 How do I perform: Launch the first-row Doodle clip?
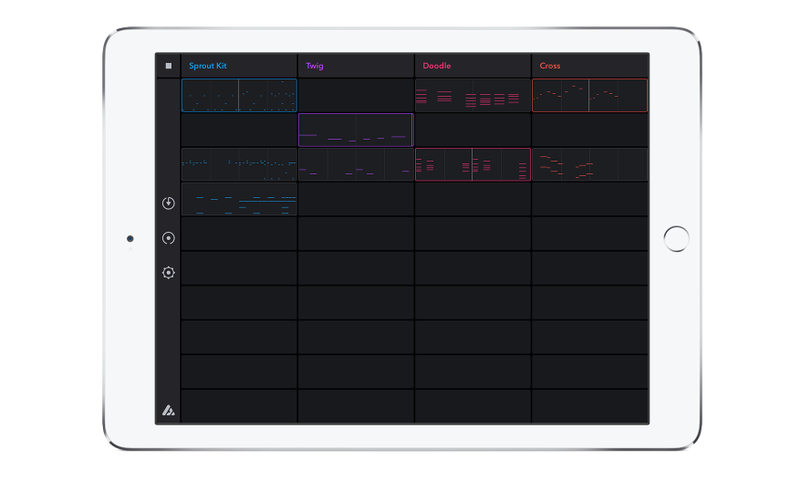pyautogui.click(x=473, y=95)
